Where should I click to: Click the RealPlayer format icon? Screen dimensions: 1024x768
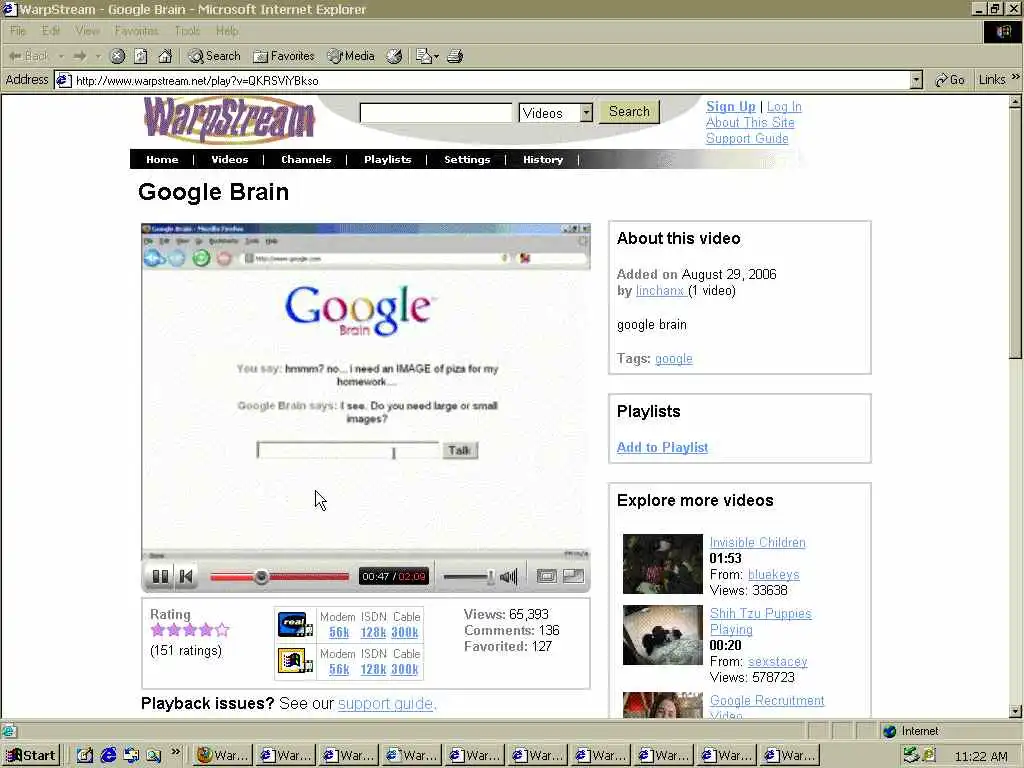point(295,625)
